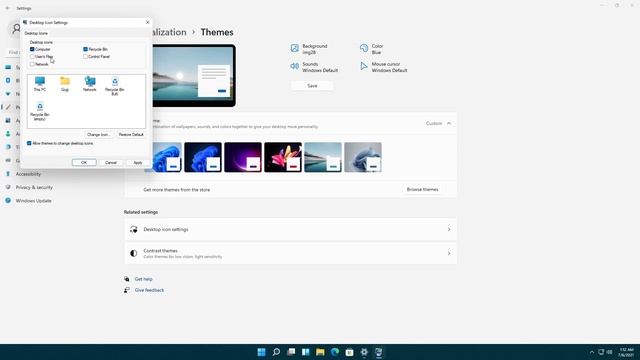
Task: Confirm dialog with OK button
Action: [x=84, y=162]
